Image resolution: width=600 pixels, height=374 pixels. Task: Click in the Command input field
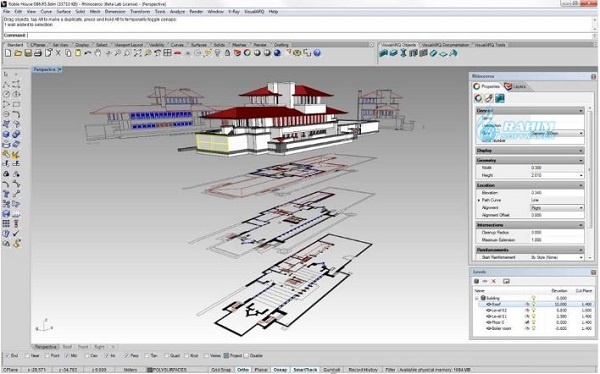click(310, 35)
